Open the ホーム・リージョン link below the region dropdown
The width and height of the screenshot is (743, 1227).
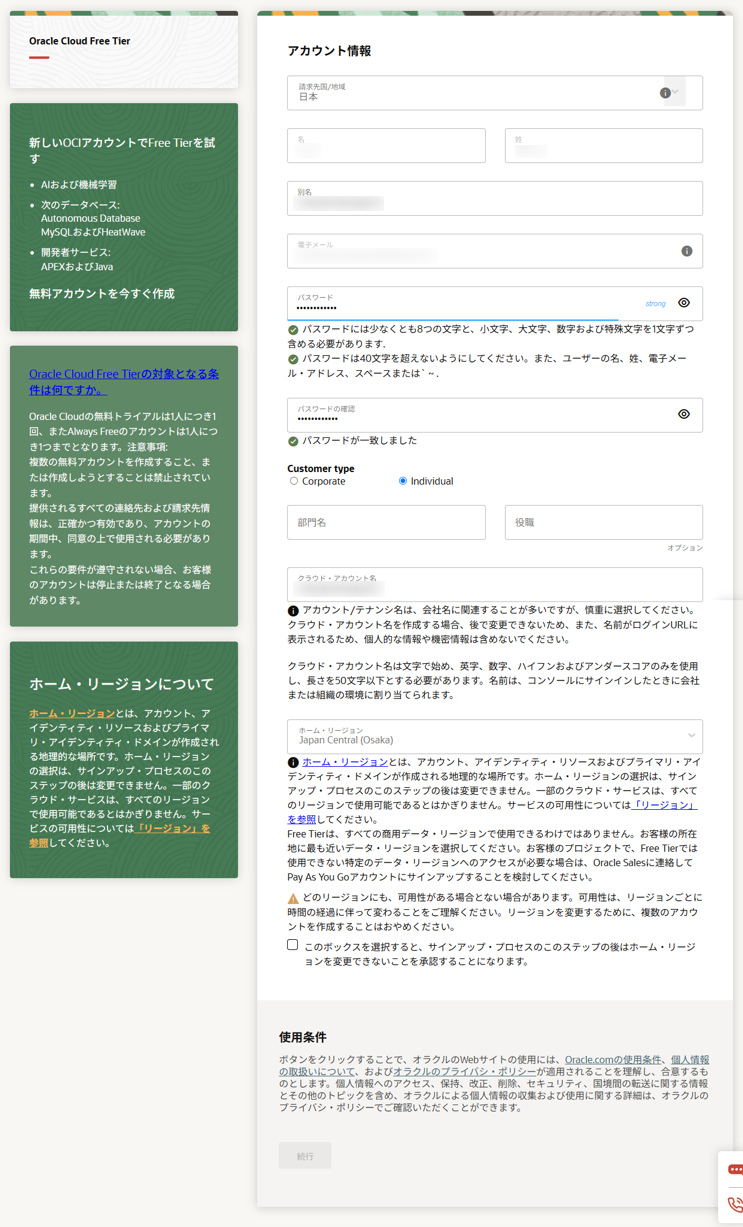pos(345,762)
